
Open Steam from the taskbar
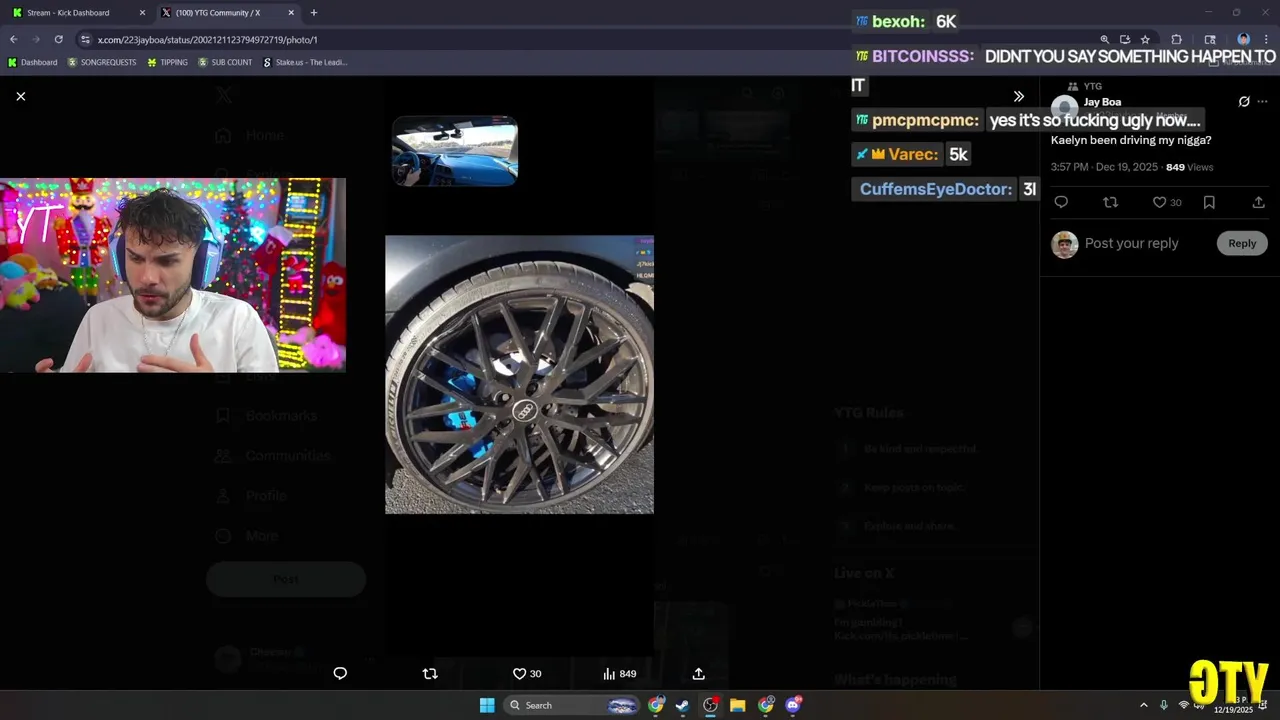point(682,705)
